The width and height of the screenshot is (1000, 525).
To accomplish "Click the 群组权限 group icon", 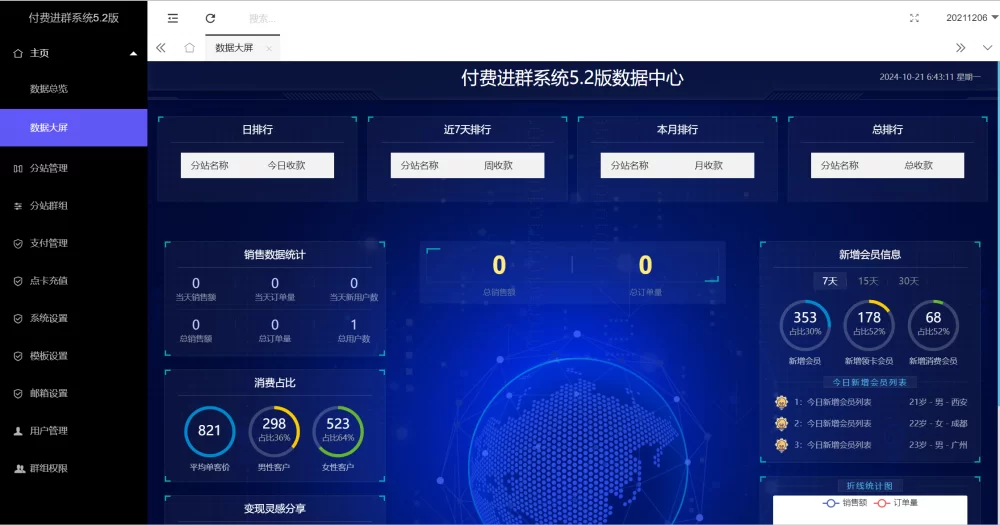I will click(x=19, y=468).
